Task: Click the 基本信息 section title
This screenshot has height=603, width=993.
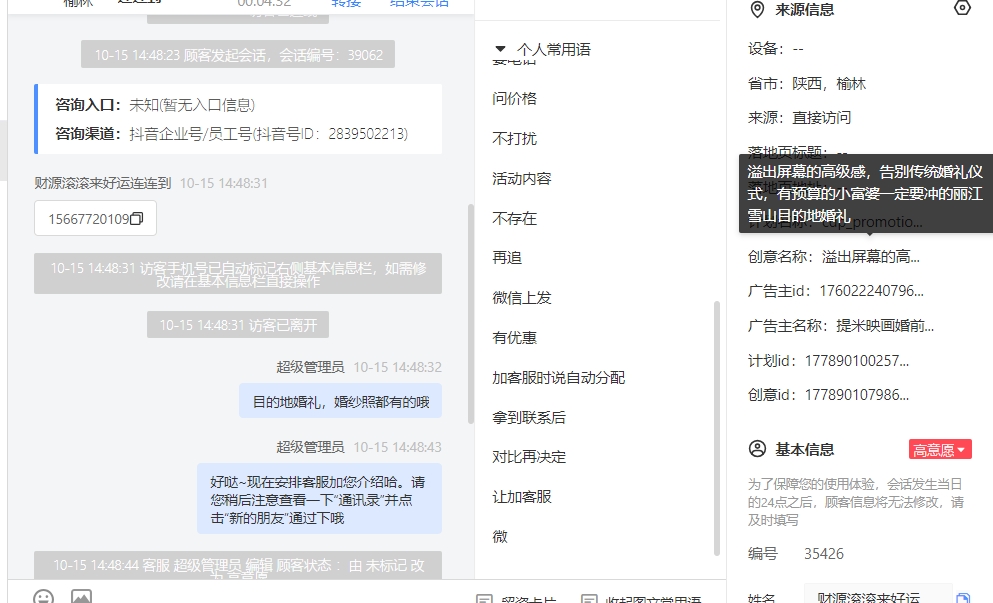Action: click(x=804, y=450)
